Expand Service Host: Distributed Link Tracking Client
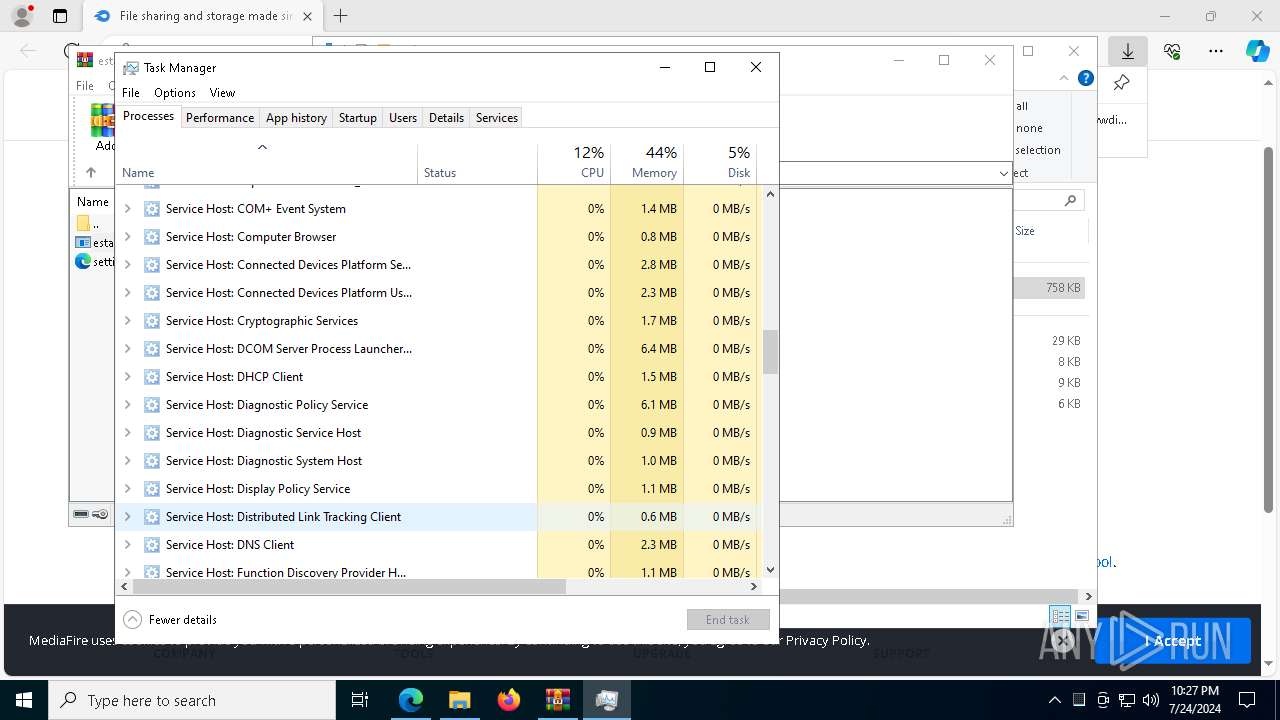Viewport: 1280px width, 720px height. (127, 517)
